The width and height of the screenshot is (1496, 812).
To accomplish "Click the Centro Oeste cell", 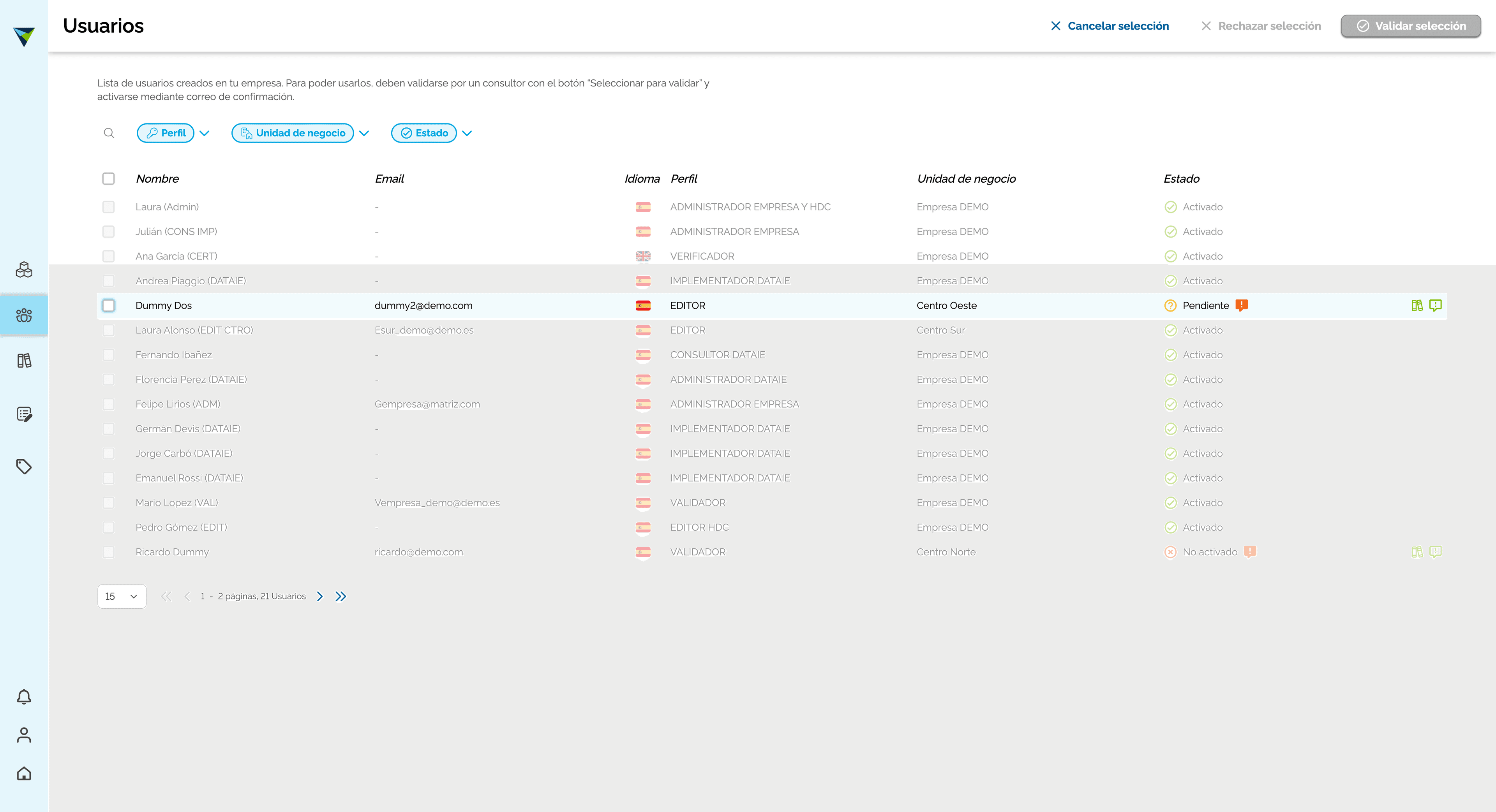I will coord(947,305).
